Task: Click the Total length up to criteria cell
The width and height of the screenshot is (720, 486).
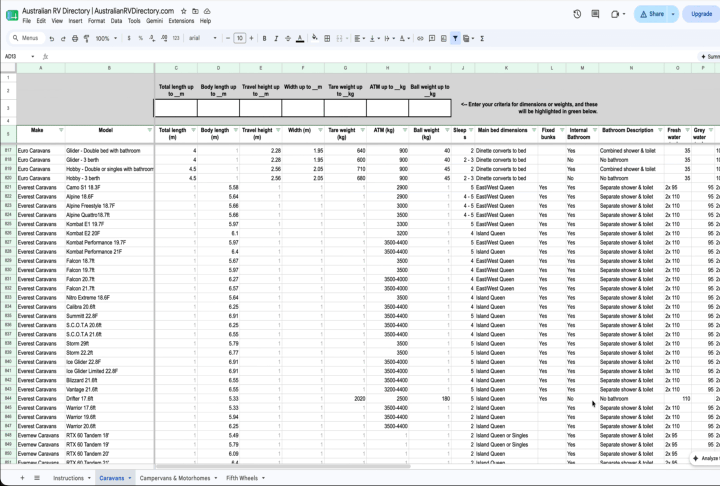Action: 176,108
